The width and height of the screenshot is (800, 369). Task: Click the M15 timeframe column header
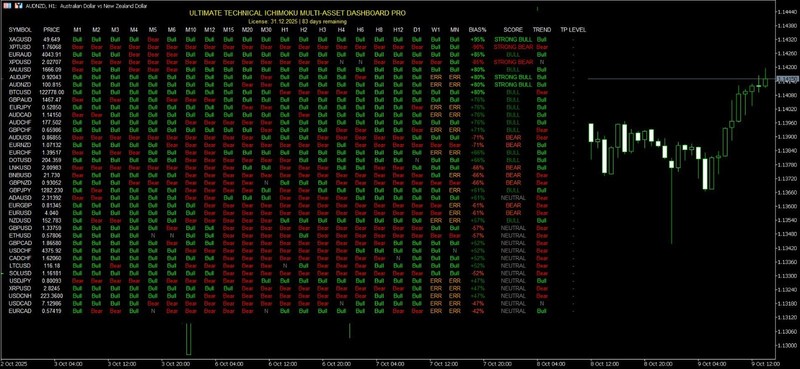(228, 30)
